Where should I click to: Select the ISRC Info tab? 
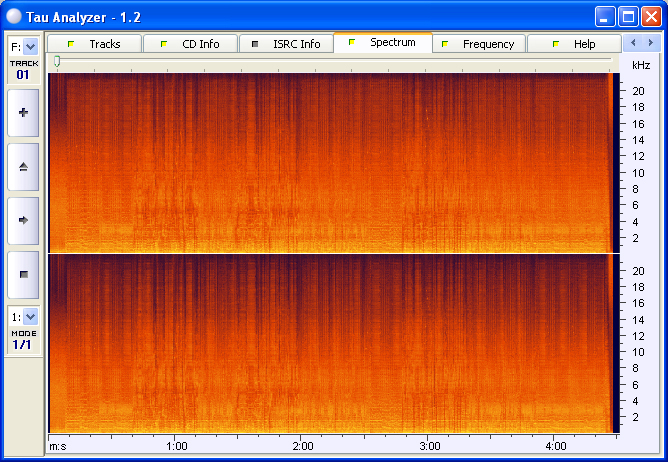coord(286,44)
